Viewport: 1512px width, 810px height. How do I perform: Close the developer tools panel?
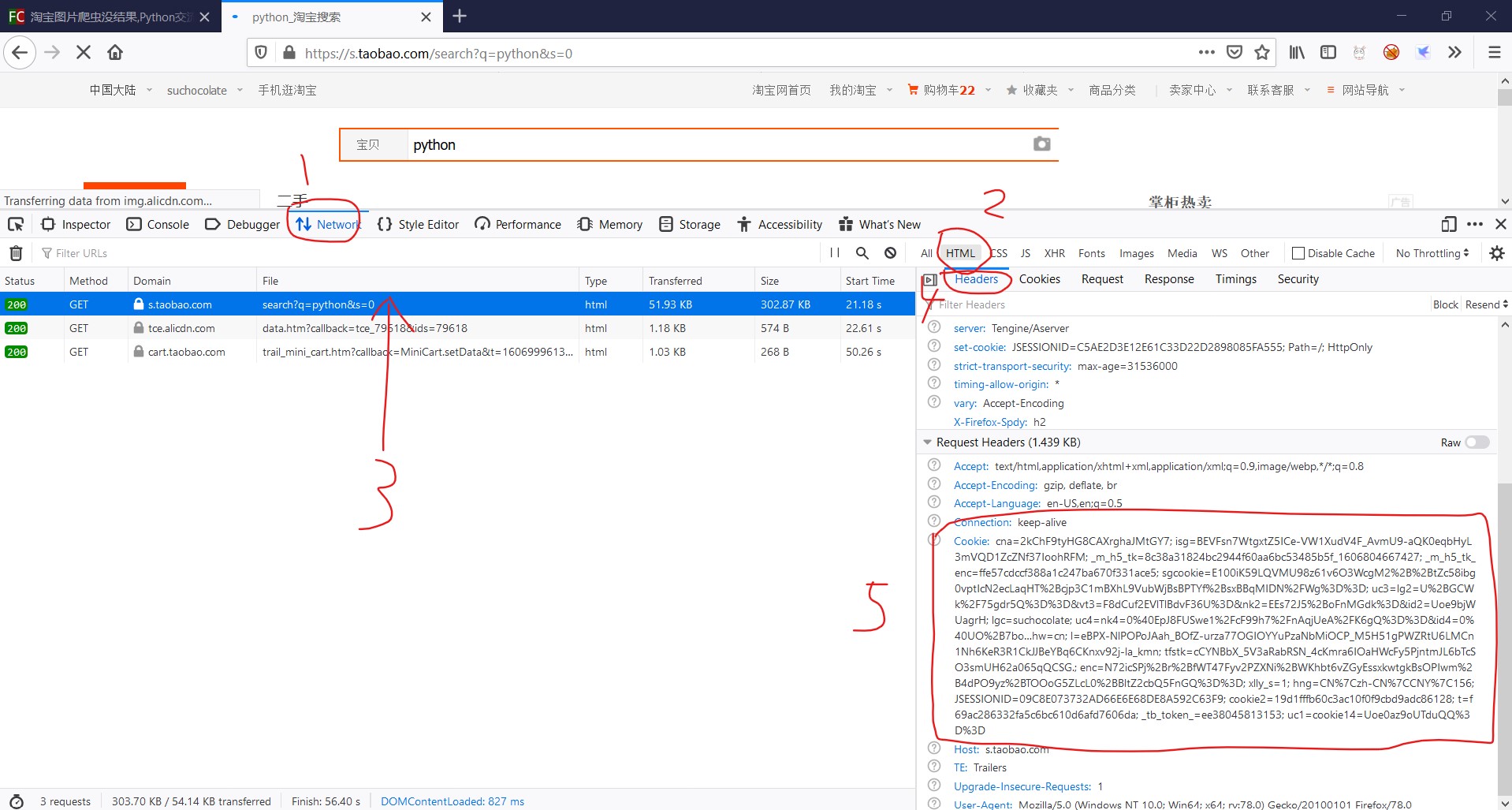tap(1501, 225)
